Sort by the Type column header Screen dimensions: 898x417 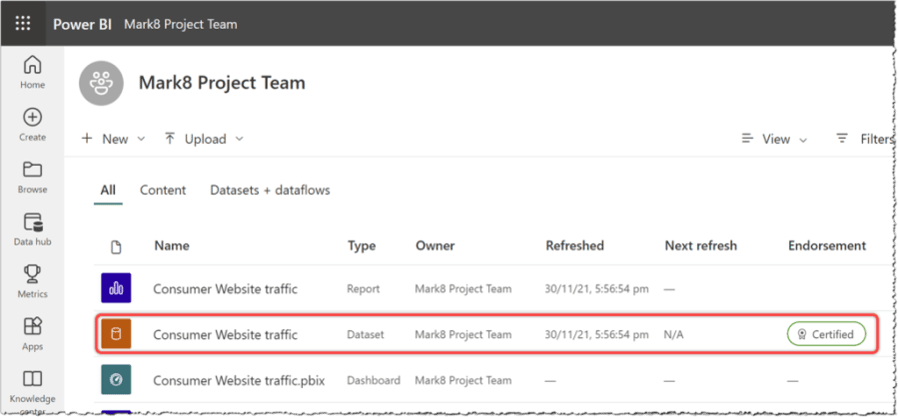[x=362, y=246]
